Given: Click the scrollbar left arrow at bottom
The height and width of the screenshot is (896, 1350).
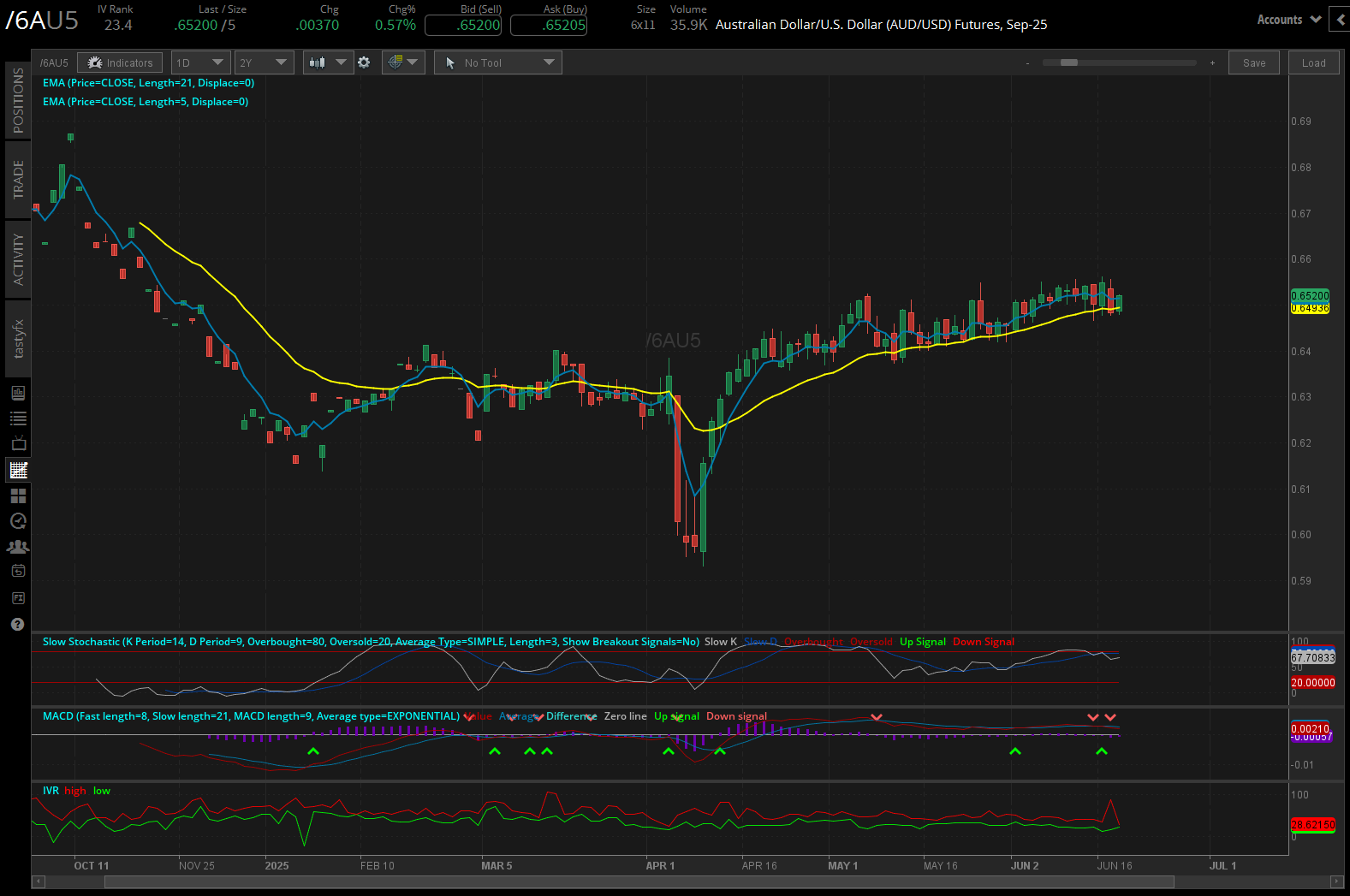Looking at the screenshot, I should pyautogui.click(x=38, y=881).
